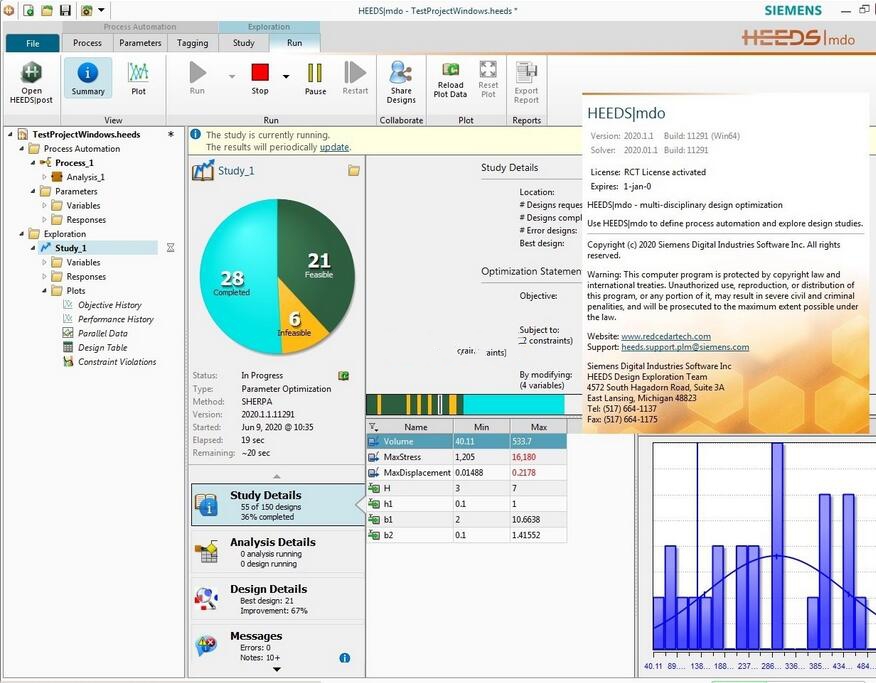The width and height of the screenshot is (876, 683).
Task: Switch to the Parameters tab
Action: coord(140,42)
